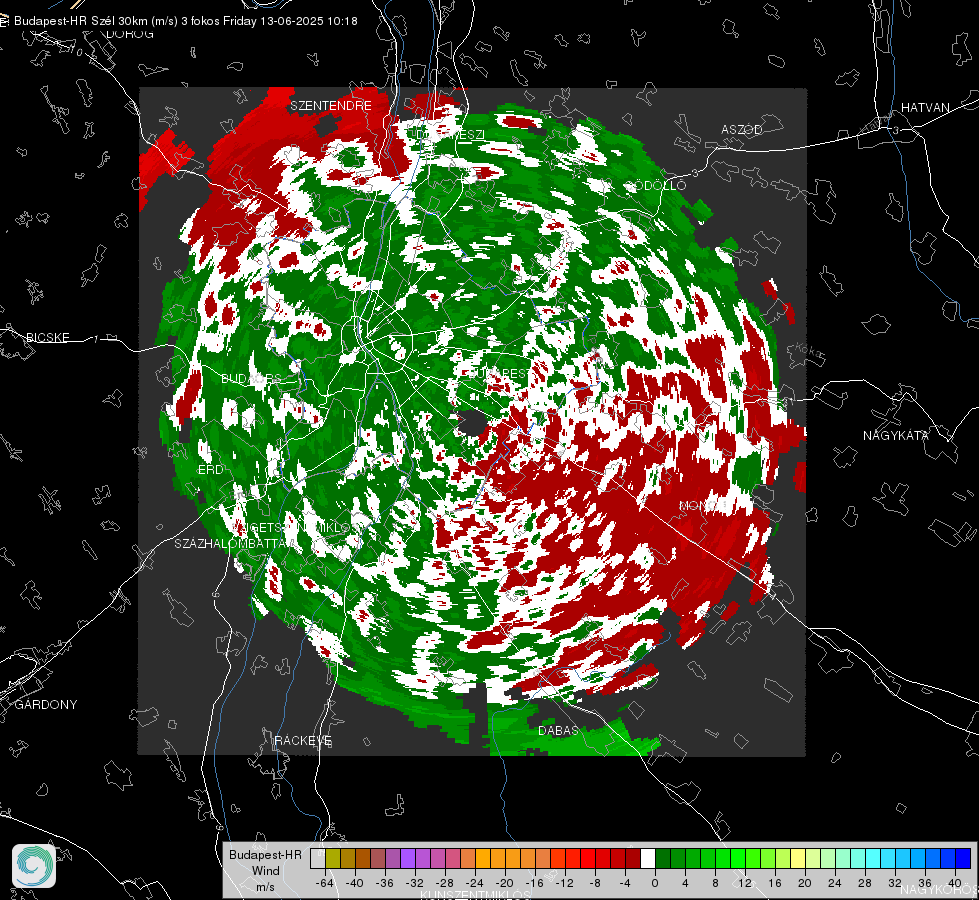Click the BUDAPEST city label
Image resolution: width=979 pixels, height=900 pixels.
[497, 373]
